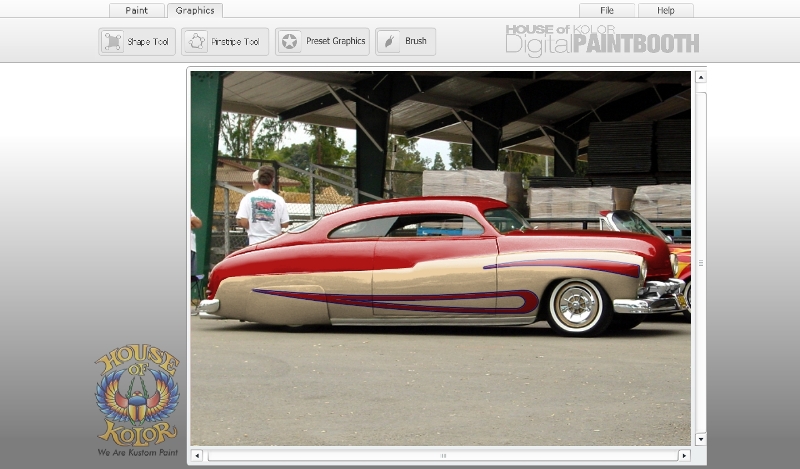Click the man in the white t-shirt
This screenshot has height=469, width=800.
[x=263, y=208]
